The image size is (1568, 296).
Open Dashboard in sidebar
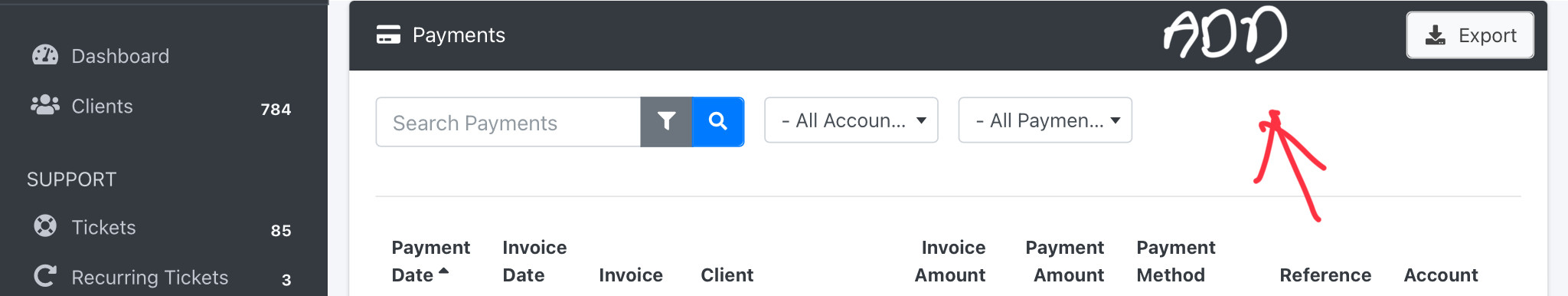pyautogui.click(x=120, y=56)
